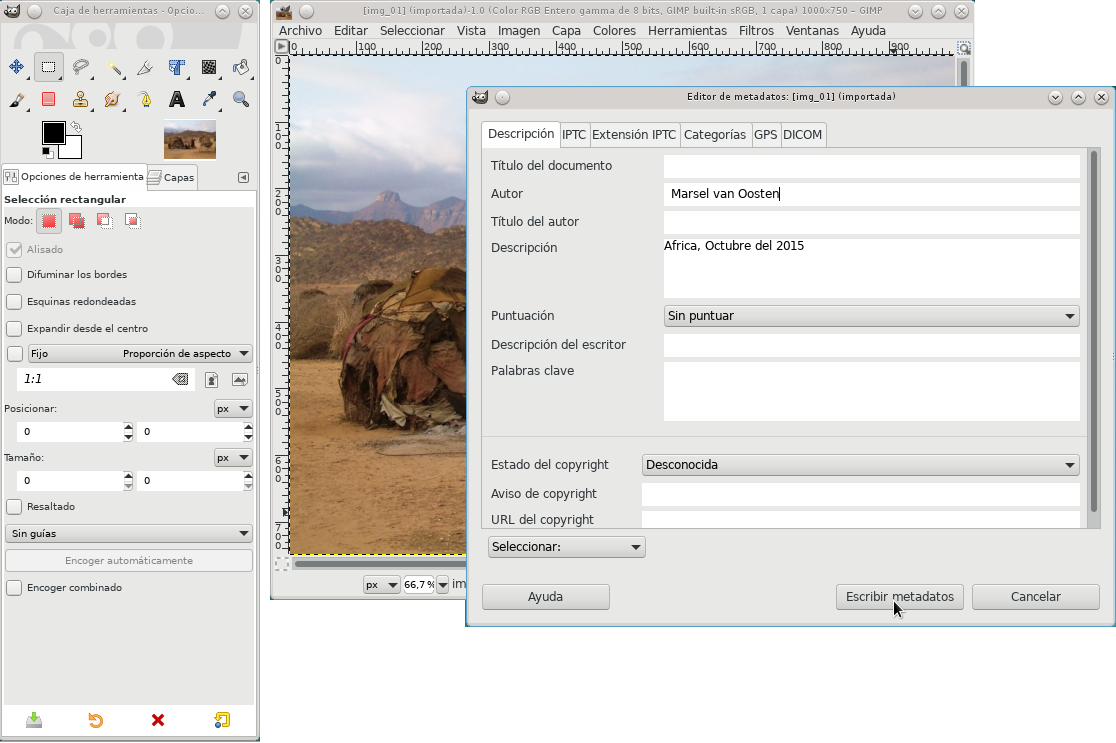Select the Zoom magnifier tool
Viewport: 1116px width, 743px height.
pos(241,100)
